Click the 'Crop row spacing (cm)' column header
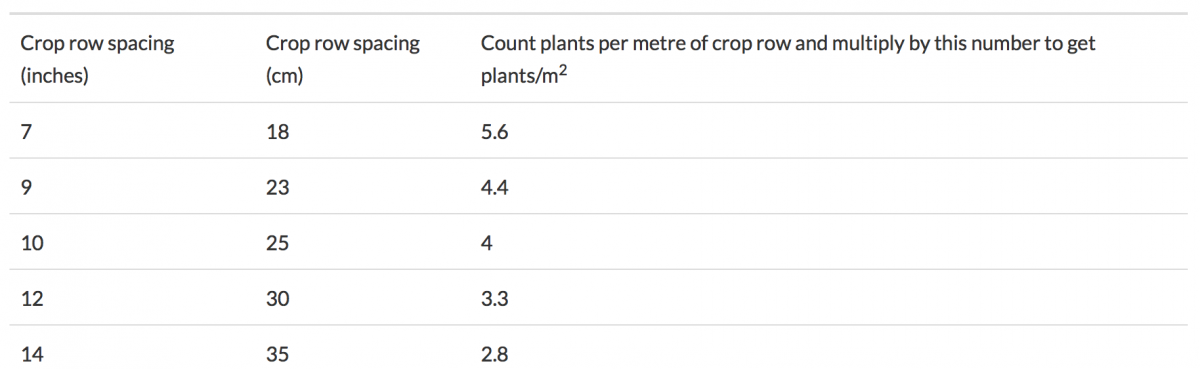 (343, 59)
